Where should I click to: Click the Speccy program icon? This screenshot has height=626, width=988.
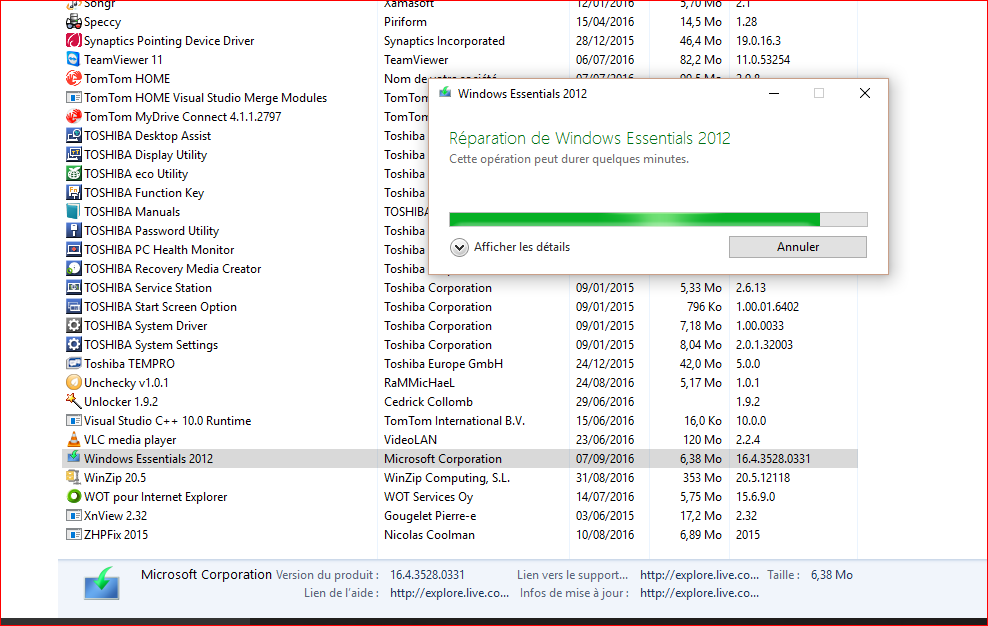(x=74, y=22)
